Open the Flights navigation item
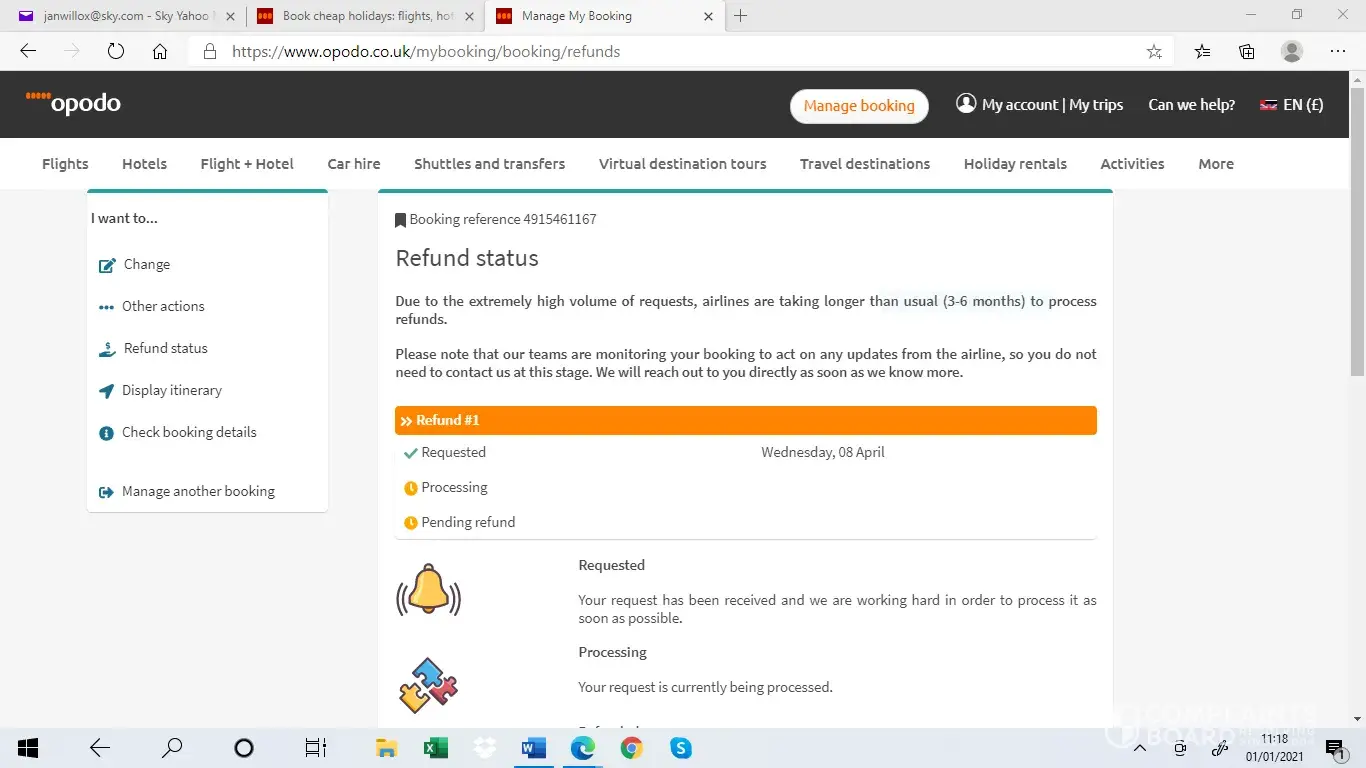Image resolution: width=1366 pixels, height=768 pixels. coord(65,164)
